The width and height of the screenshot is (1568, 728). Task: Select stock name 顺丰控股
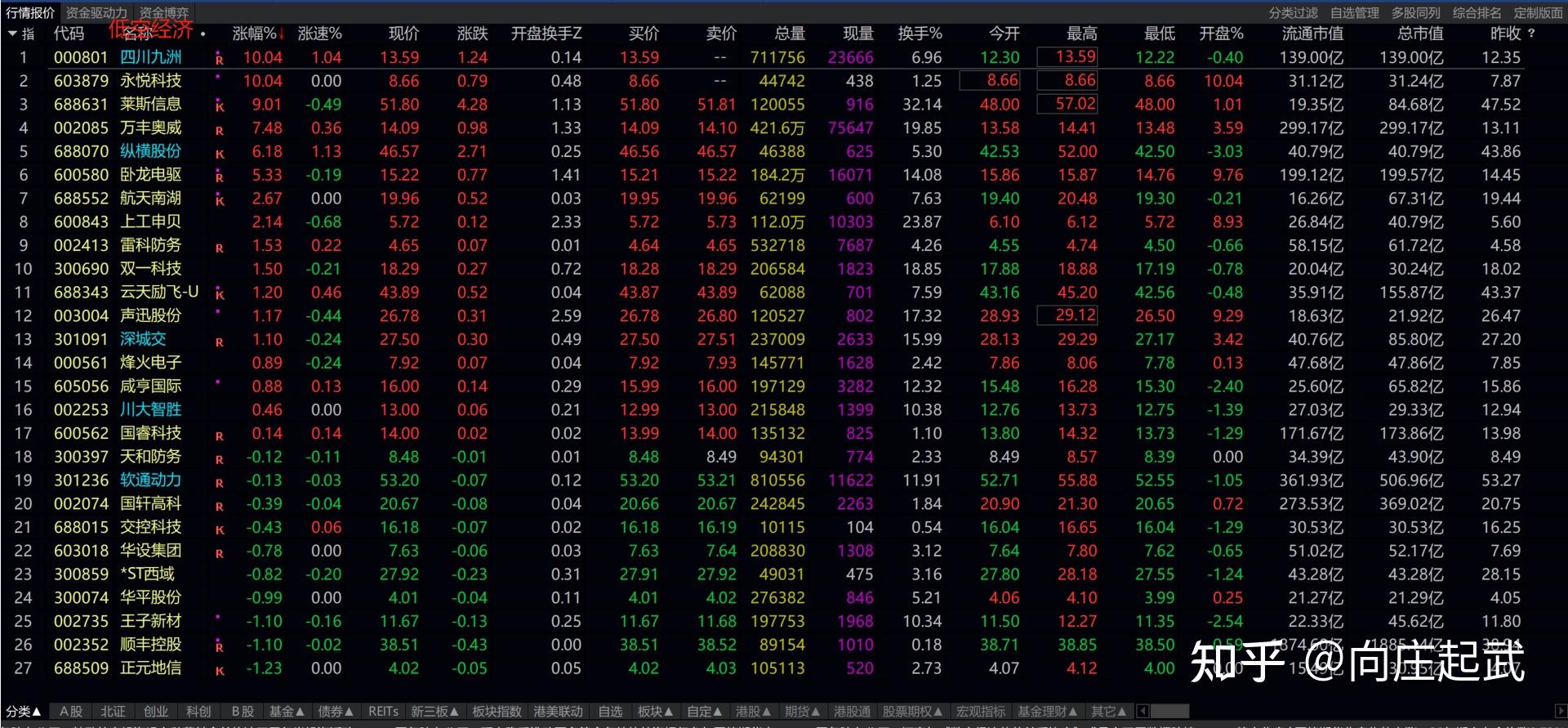151,645
